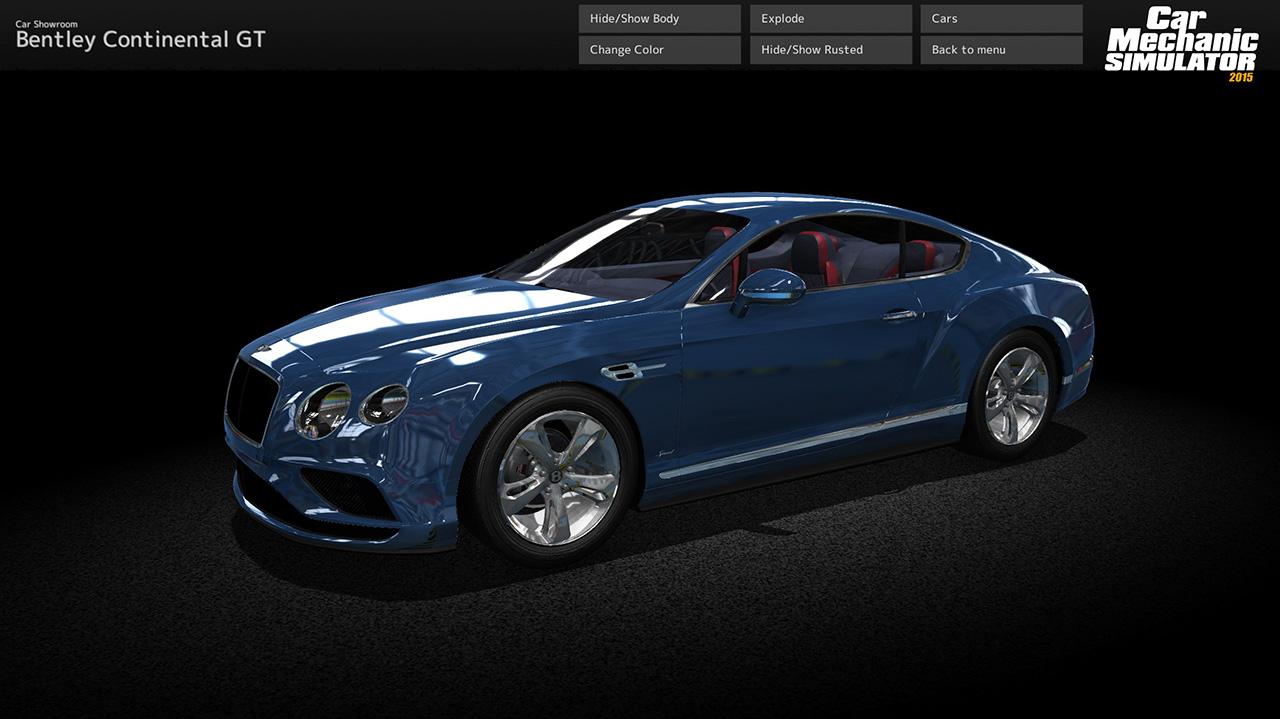This screenshot has height=719, width=1280.
Task: Click the Bentley Continental GT title
Action: click(138, 40)
